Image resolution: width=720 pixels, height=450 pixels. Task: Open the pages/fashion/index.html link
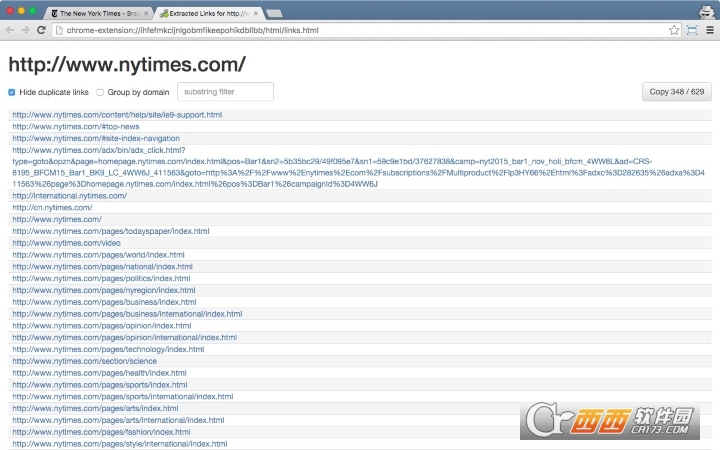tap(101, 432)
